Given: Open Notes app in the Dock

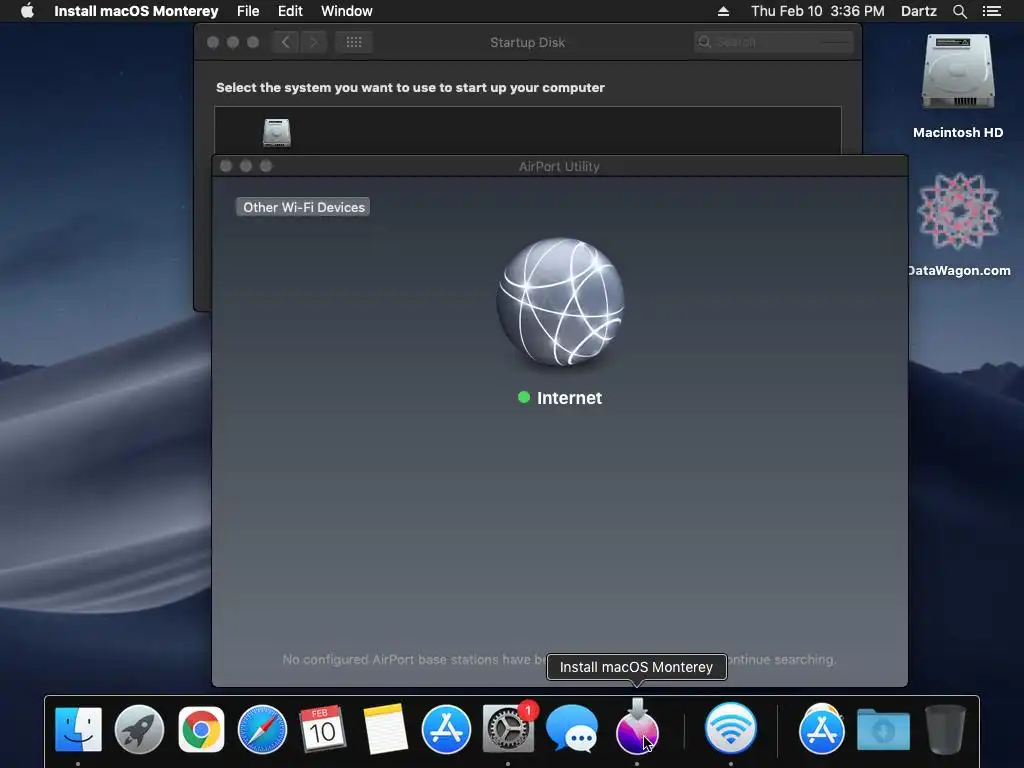Looking at the screenshot, I should [x=385, y=729].
